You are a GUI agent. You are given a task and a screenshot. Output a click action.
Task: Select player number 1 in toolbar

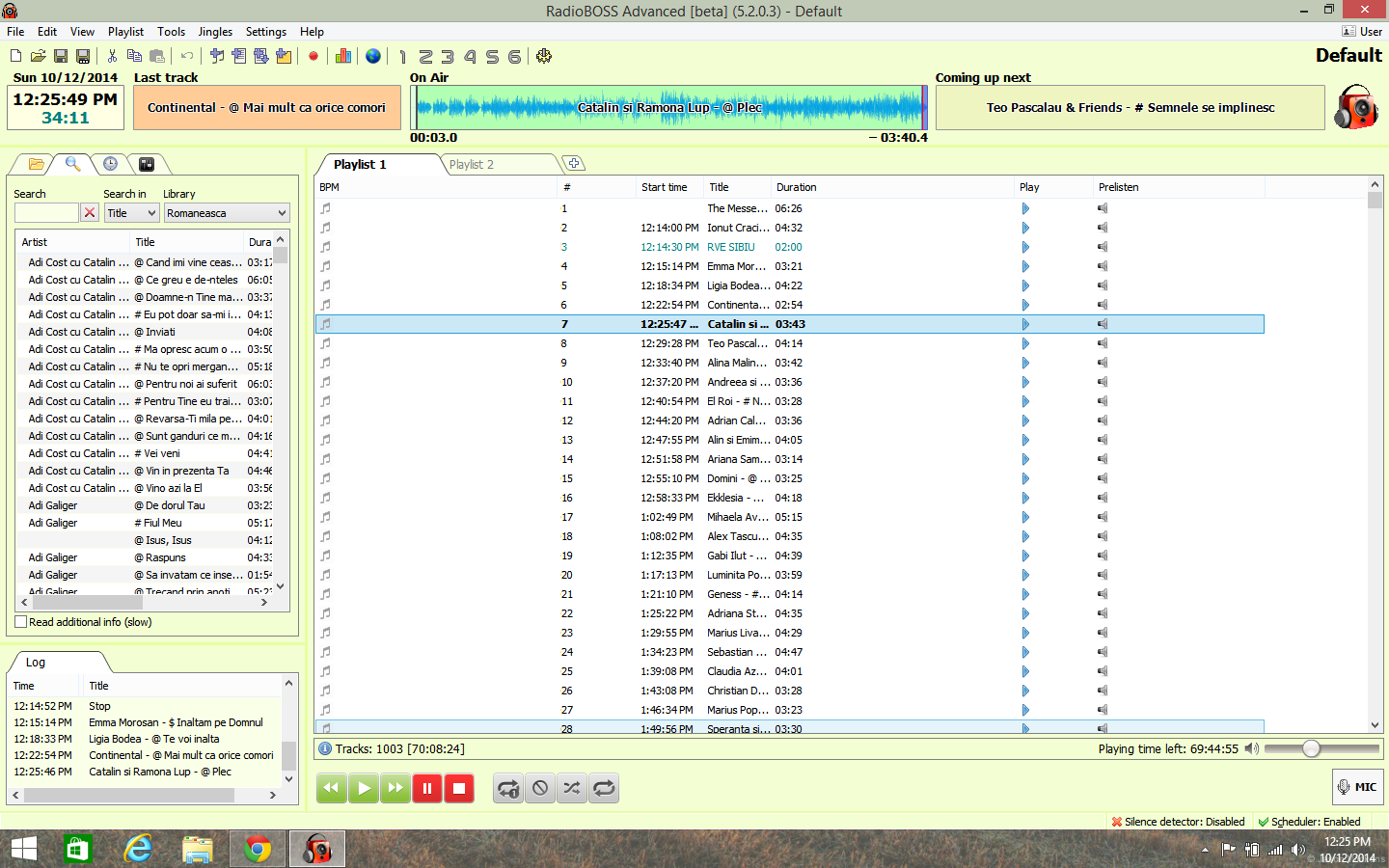[x=403, y=57]
